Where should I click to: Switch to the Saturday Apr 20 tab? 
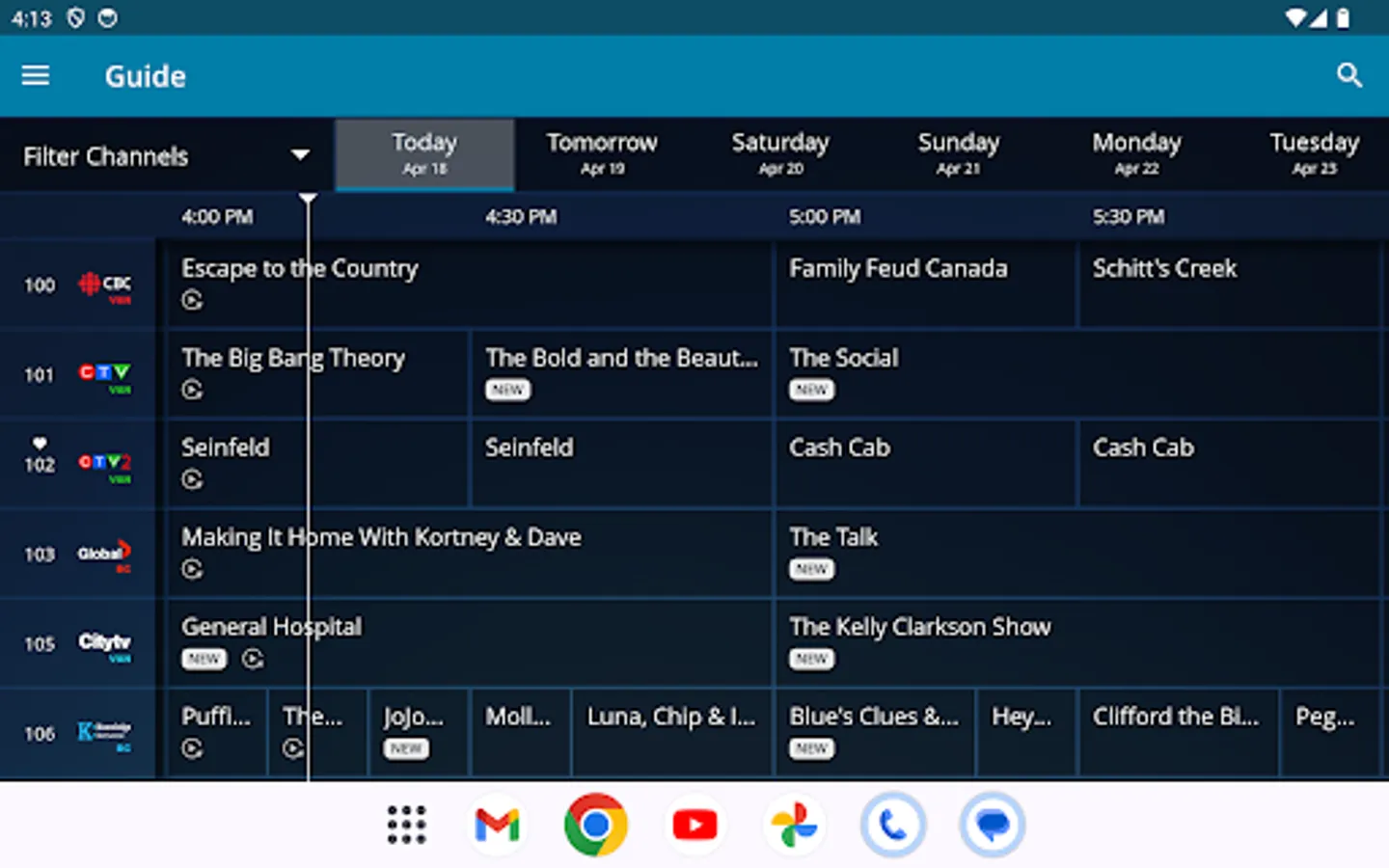click(x=780, y=154)
